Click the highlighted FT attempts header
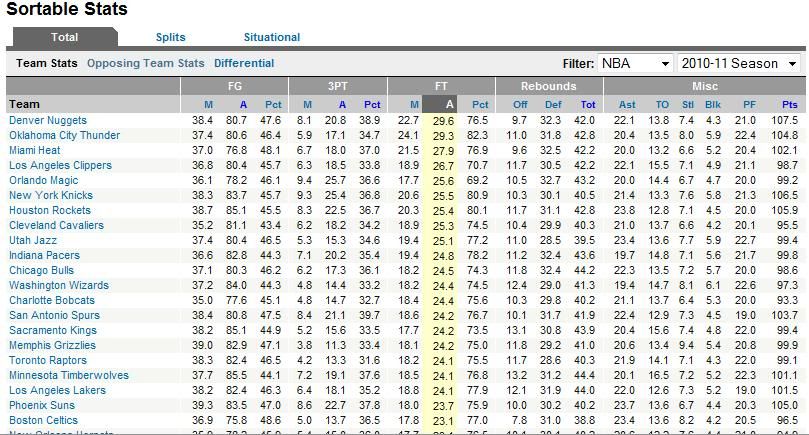809x435 pixels. tap(440, 104)
